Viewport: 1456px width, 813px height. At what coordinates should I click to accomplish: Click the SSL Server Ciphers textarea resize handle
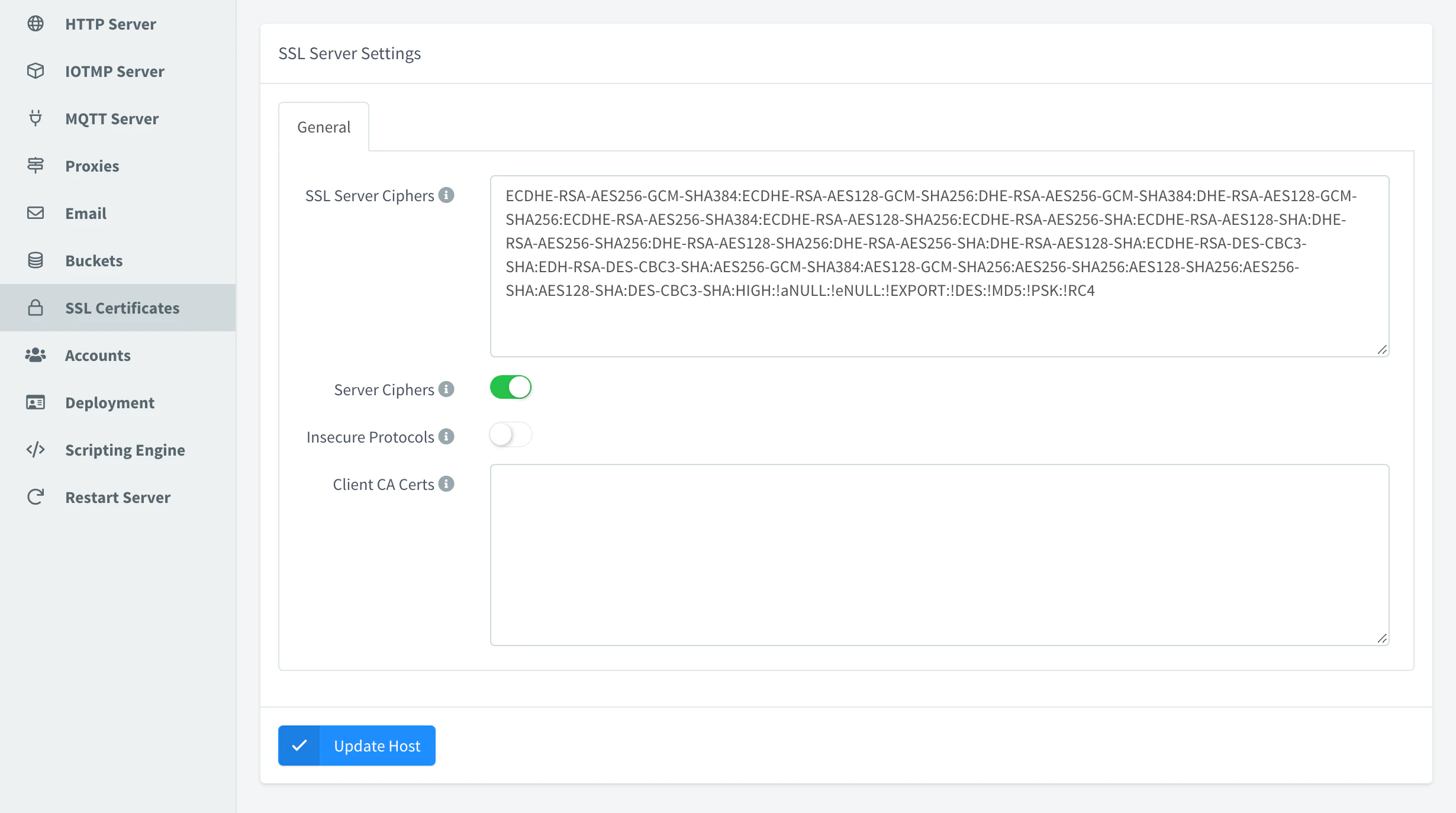click(x=1382, y=350)
